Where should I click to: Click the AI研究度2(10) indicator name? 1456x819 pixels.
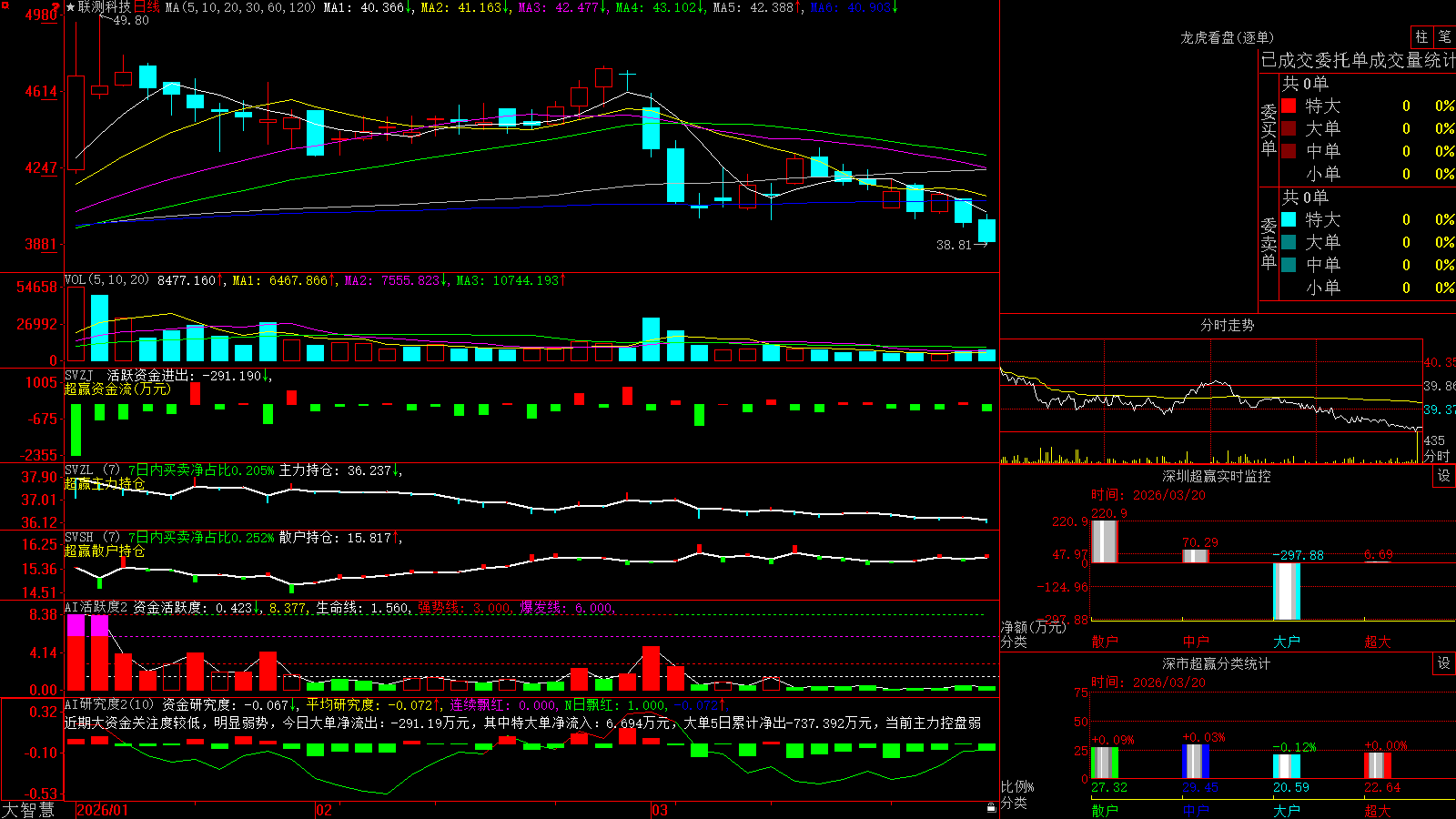pos(109,704)
